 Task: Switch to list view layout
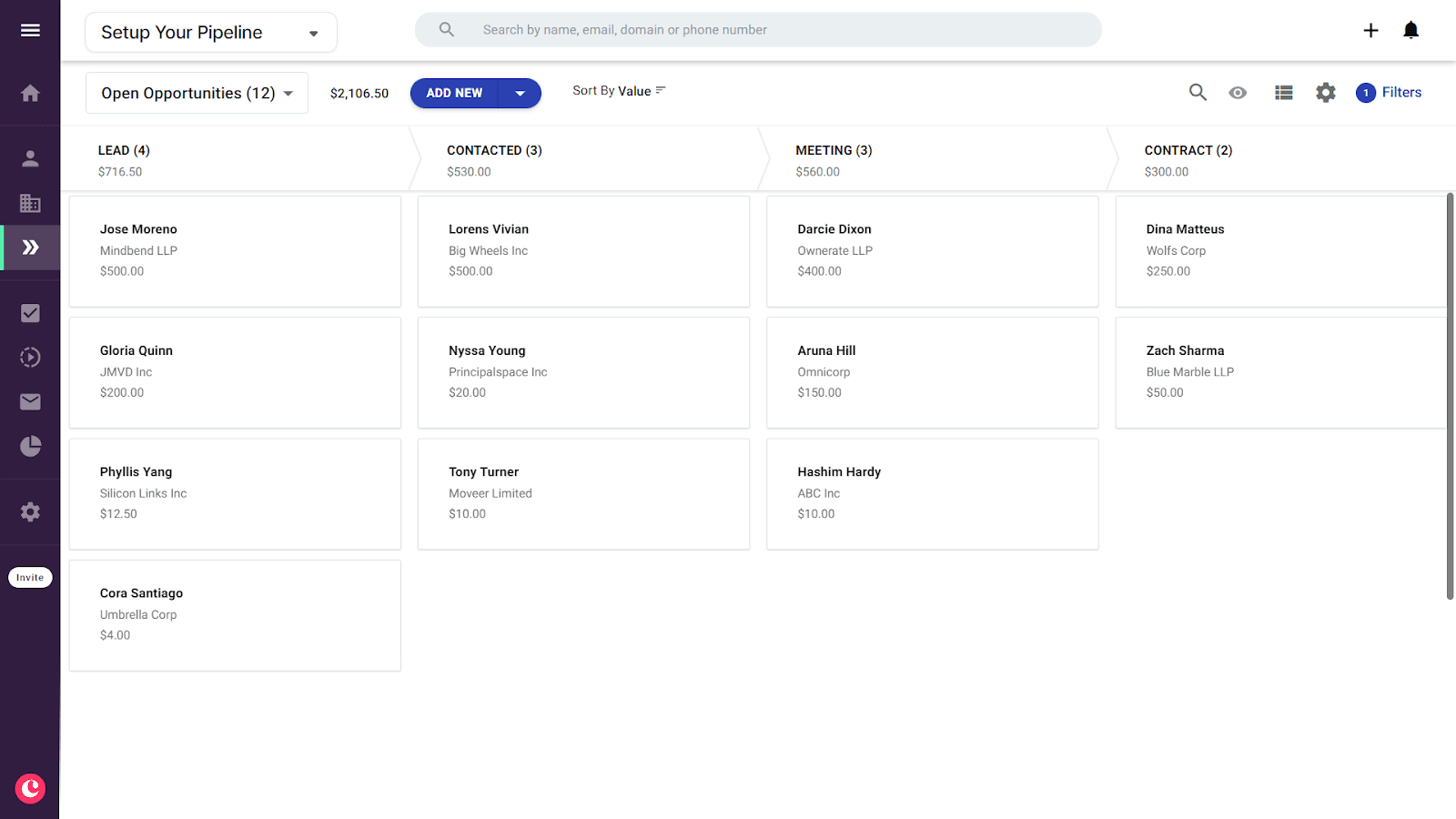(x=1283, y=93)
